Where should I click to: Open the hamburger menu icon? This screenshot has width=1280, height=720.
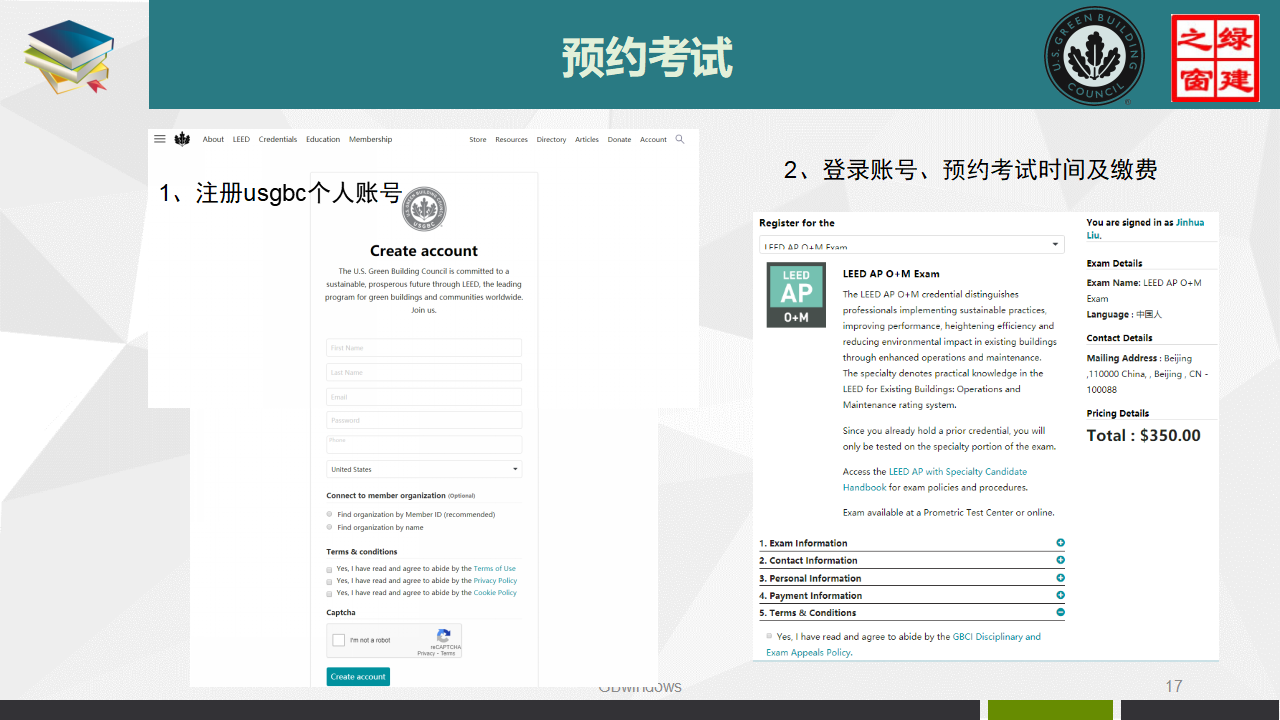pyautogui.click(x=160, y=139)
